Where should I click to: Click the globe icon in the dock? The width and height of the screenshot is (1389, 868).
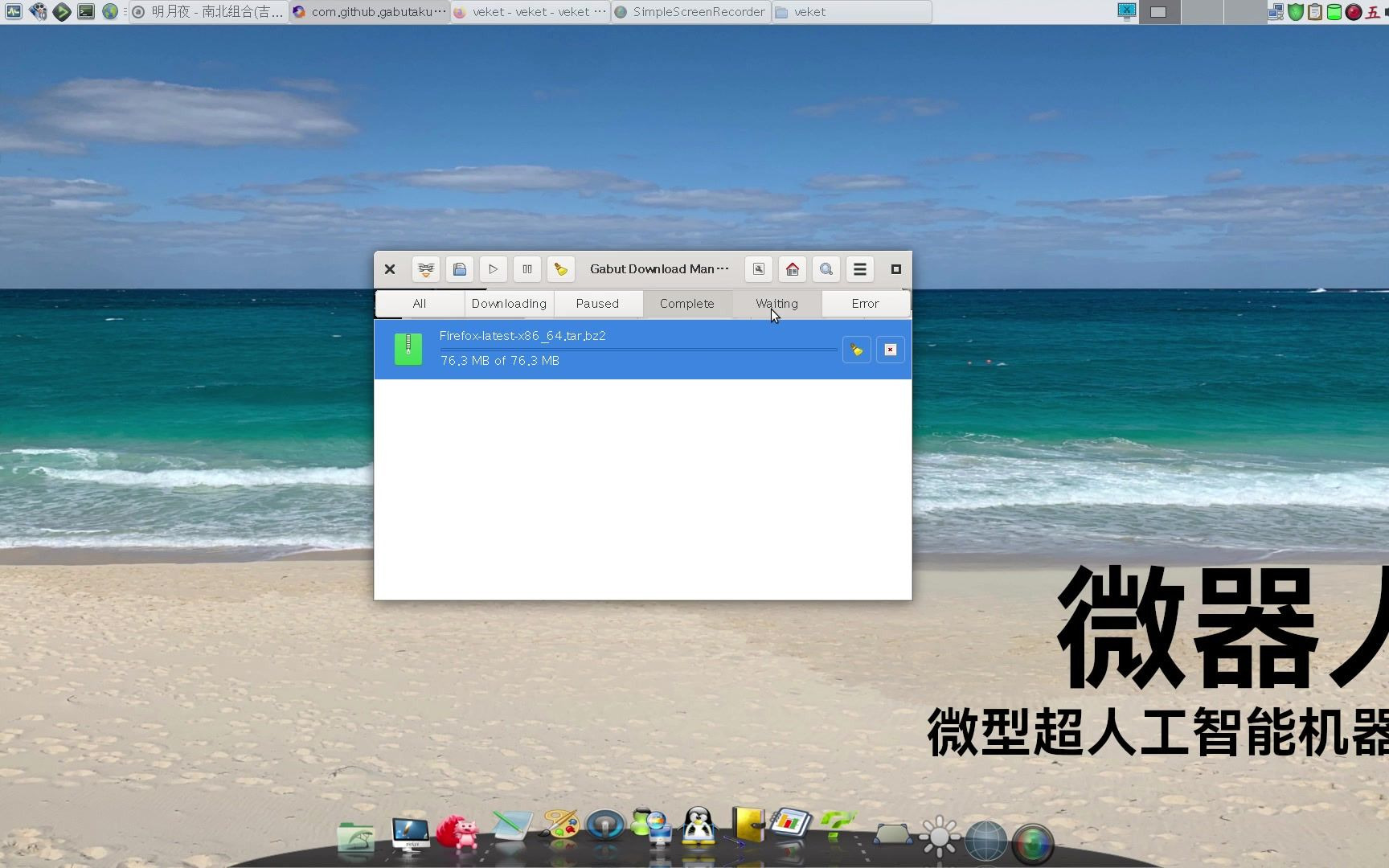[x=986, y=838]
